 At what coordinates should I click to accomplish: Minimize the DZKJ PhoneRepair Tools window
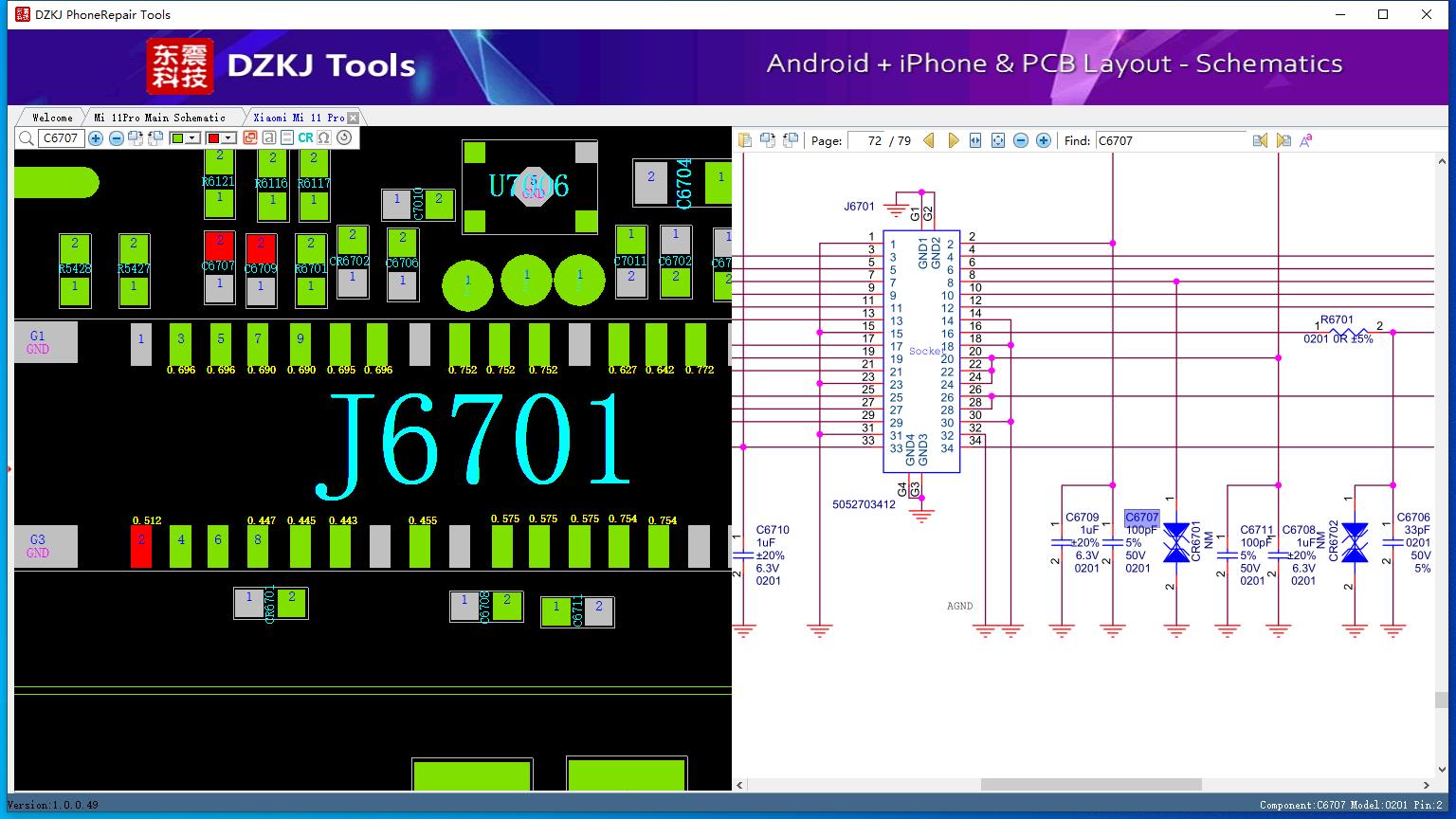pos(1341,14)
